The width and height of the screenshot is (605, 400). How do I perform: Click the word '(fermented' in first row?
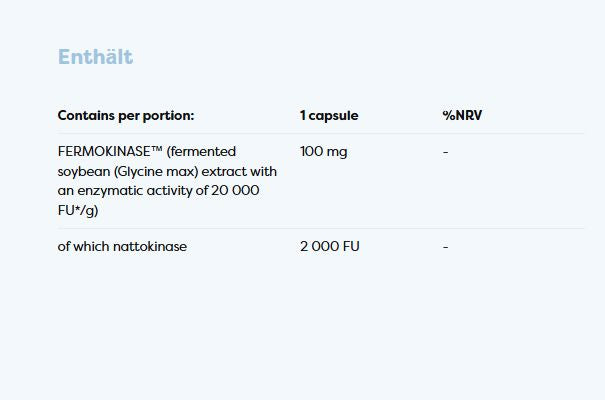tap(201, 152)
